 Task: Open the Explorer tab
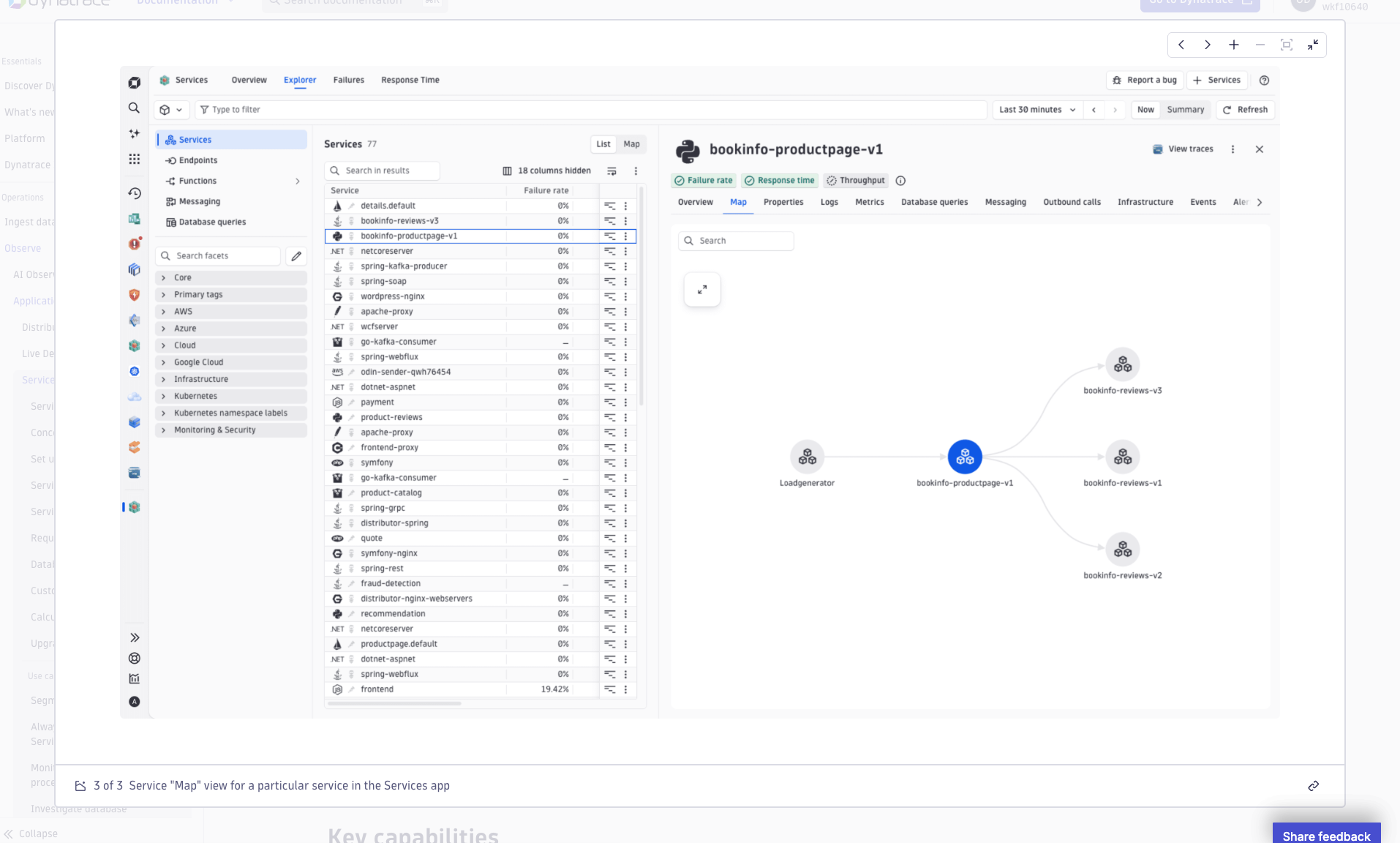coord(300,80)
